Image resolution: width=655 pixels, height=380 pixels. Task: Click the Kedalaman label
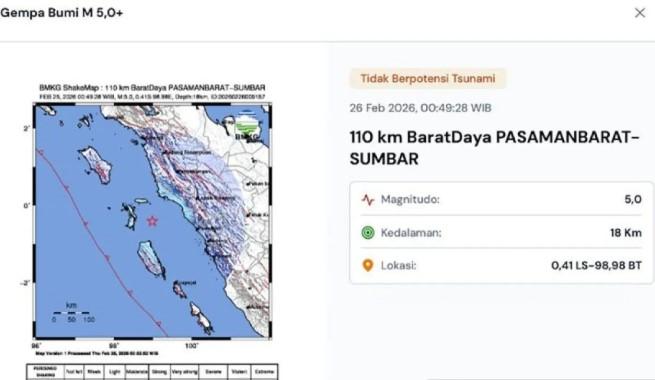coord(411,233)
